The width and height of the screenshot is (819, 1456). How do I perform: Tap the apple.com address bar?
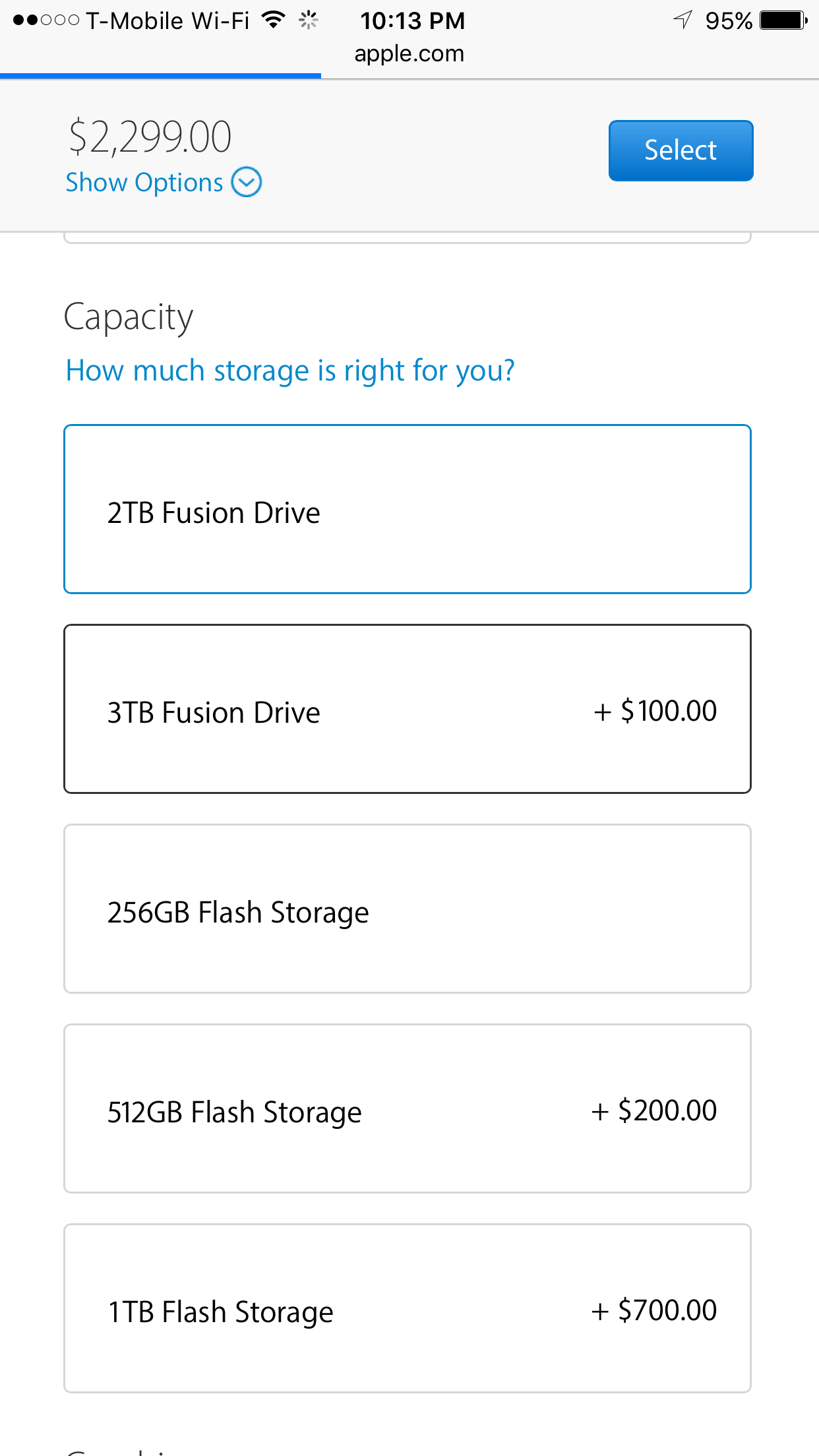click(x=409, y=53)
